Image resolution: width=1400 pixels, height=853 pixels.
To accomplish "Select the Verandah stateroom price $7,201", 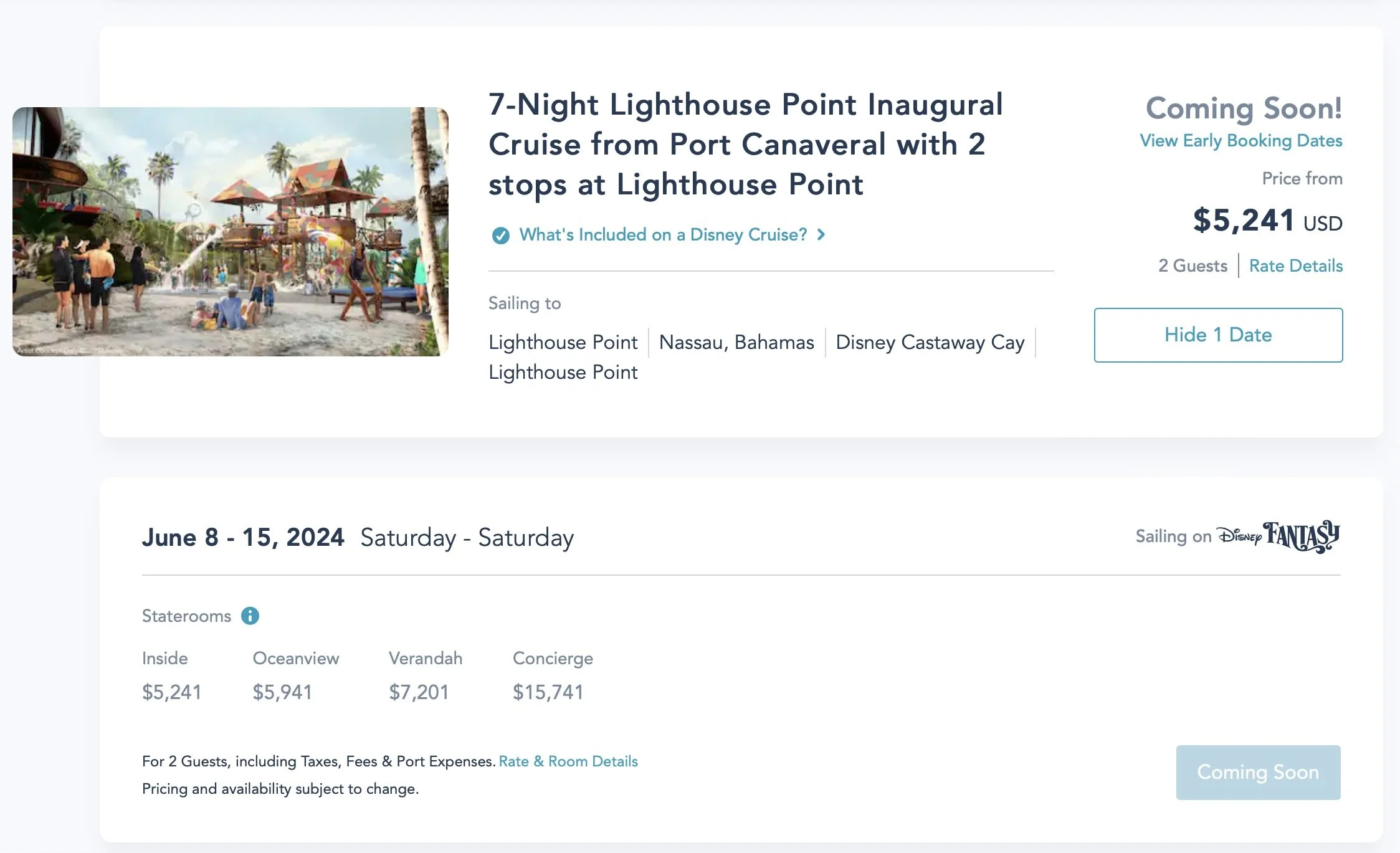I will point(419,692).
